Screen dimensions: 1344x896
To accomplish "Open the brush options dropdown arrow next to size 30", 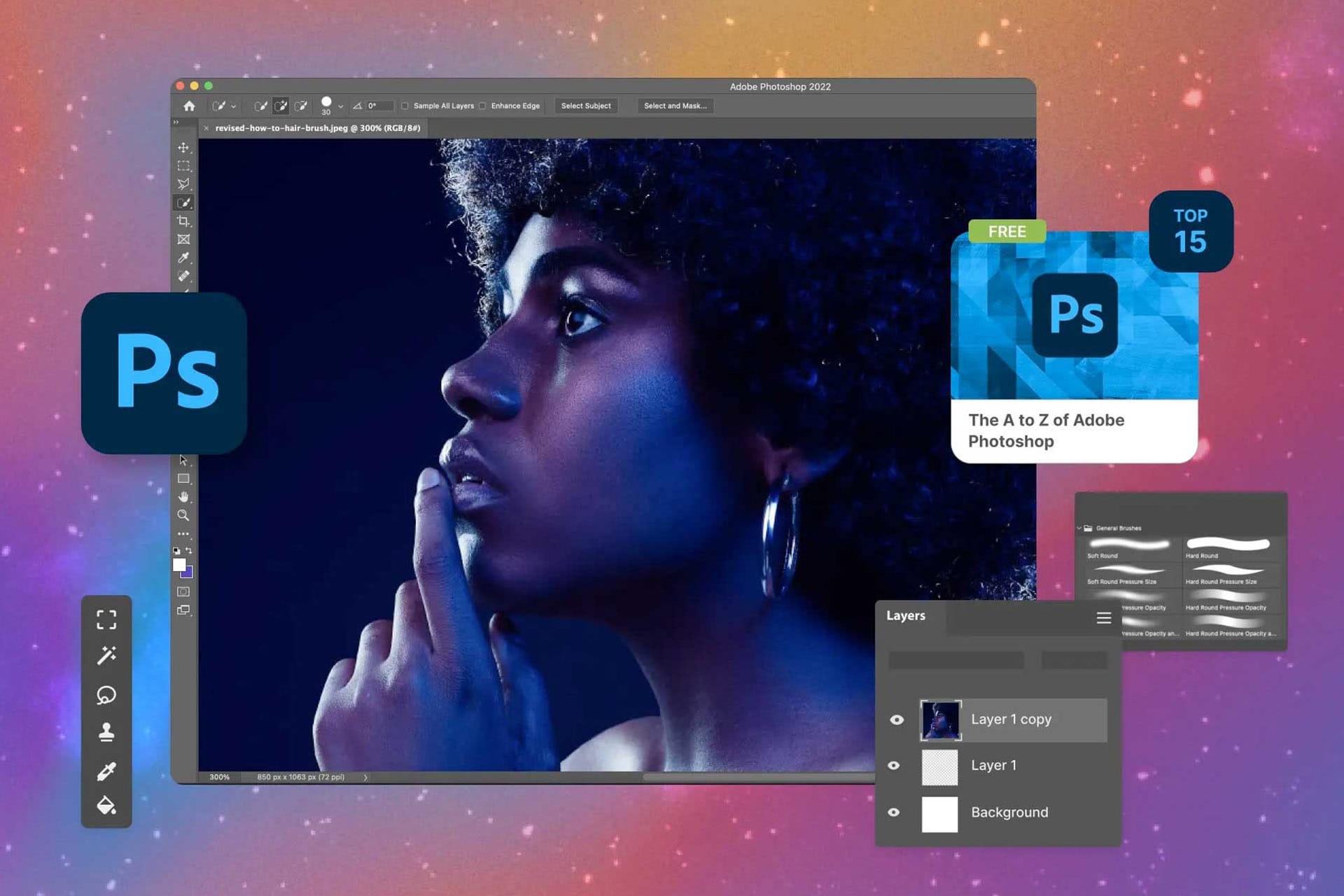I will pyautogui.click(x=341, y=106).
